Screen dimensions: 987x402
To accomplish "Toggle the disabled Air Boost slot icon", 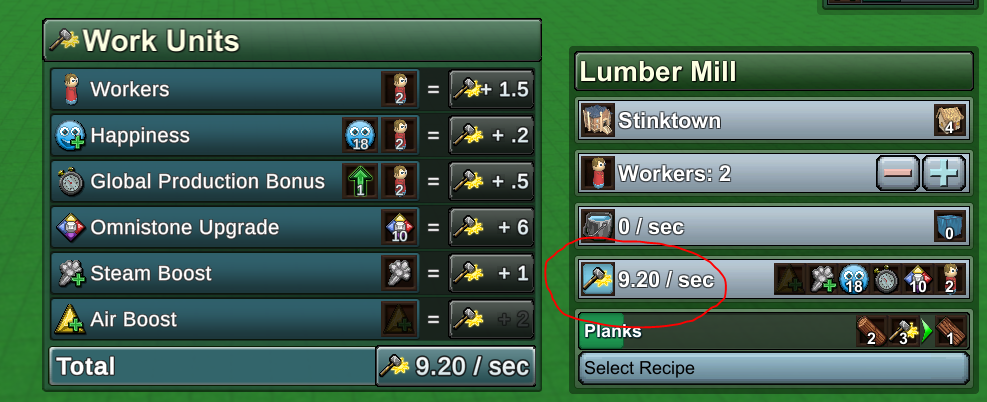I will click(x=399, y=319).
